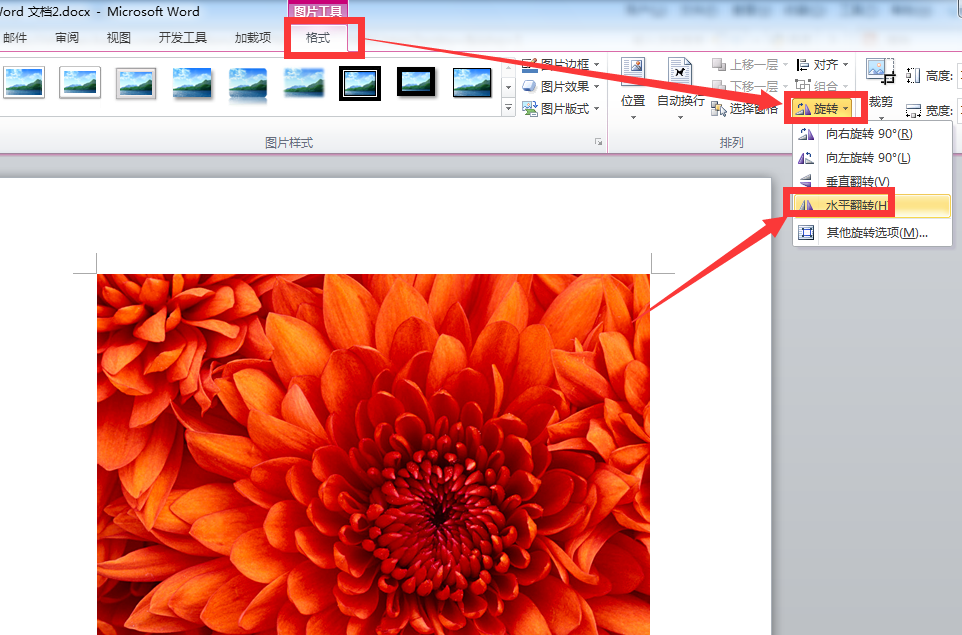Click 下移一层 send backward
Image resolution: width=962 pixels, height=635 pixels.
coord(749,86)
